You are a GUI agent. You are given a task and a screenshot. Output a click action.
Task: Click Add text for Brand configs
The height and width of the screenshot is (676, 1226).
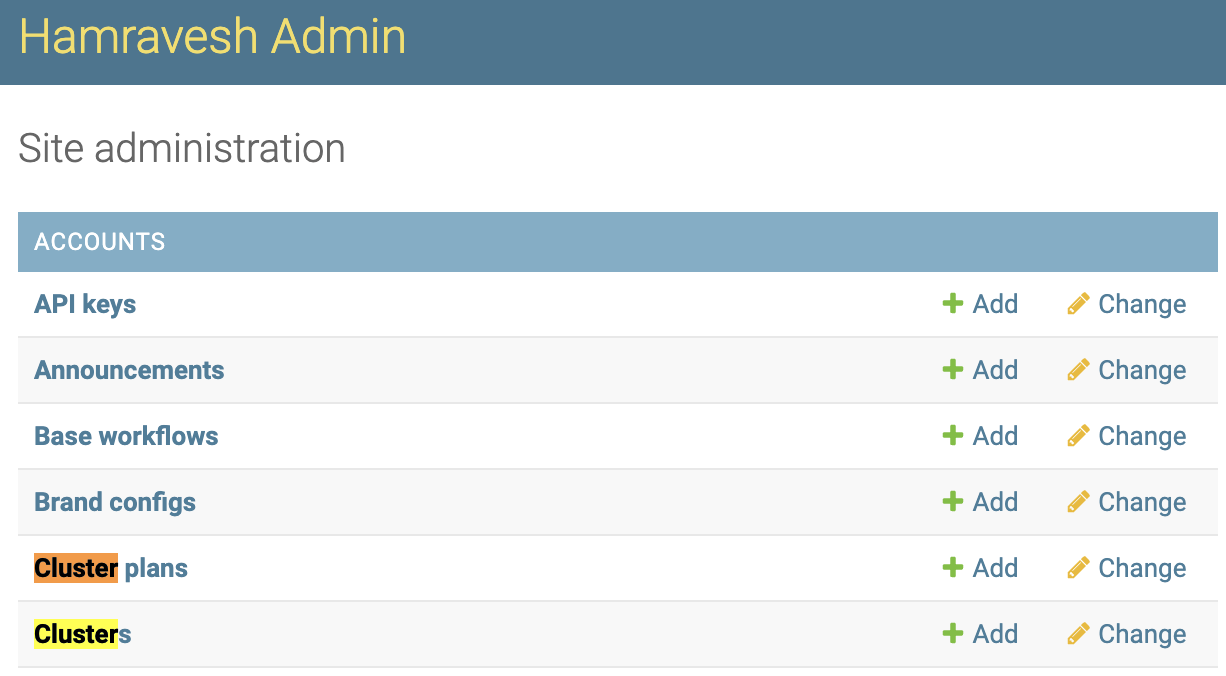[x=995, y=502]
